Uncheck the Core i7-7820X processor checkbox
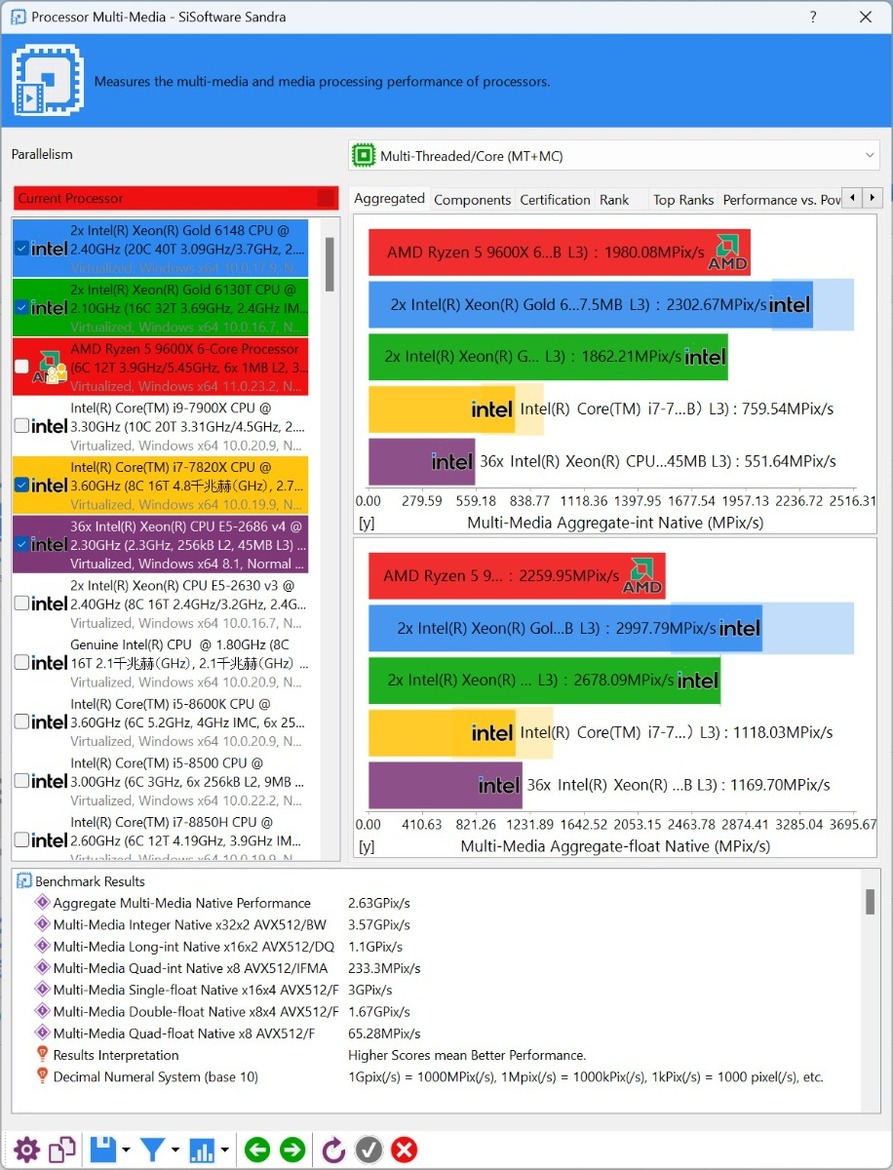This screenshot has width=893, height=1170. pyautogui.click(x=22, y=485)
